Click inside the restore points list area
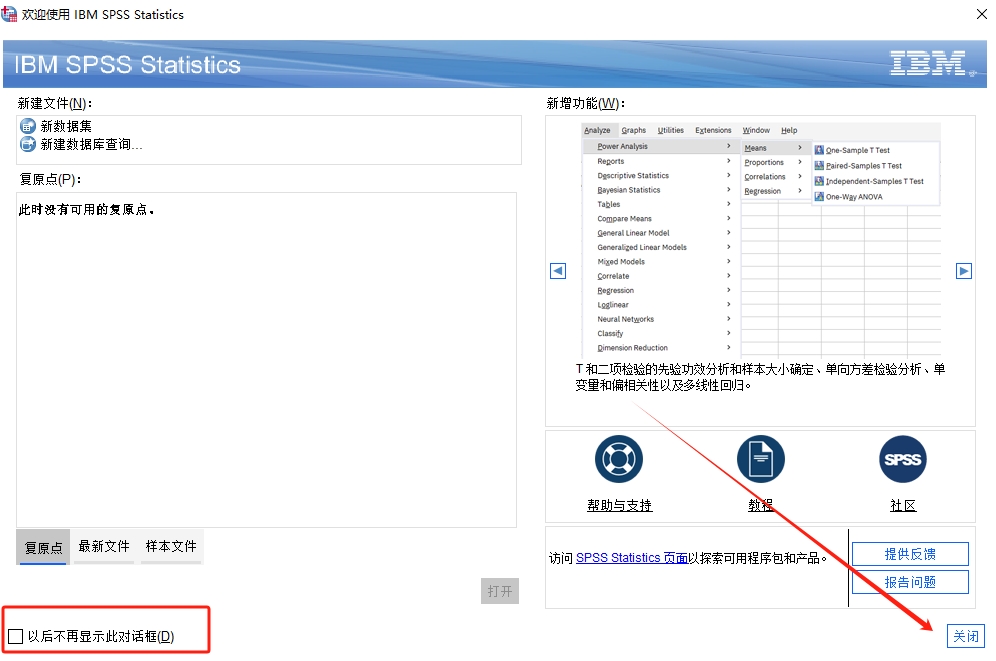Image resolution: width=996 pixels, height=661 pixels. (266, 360)
